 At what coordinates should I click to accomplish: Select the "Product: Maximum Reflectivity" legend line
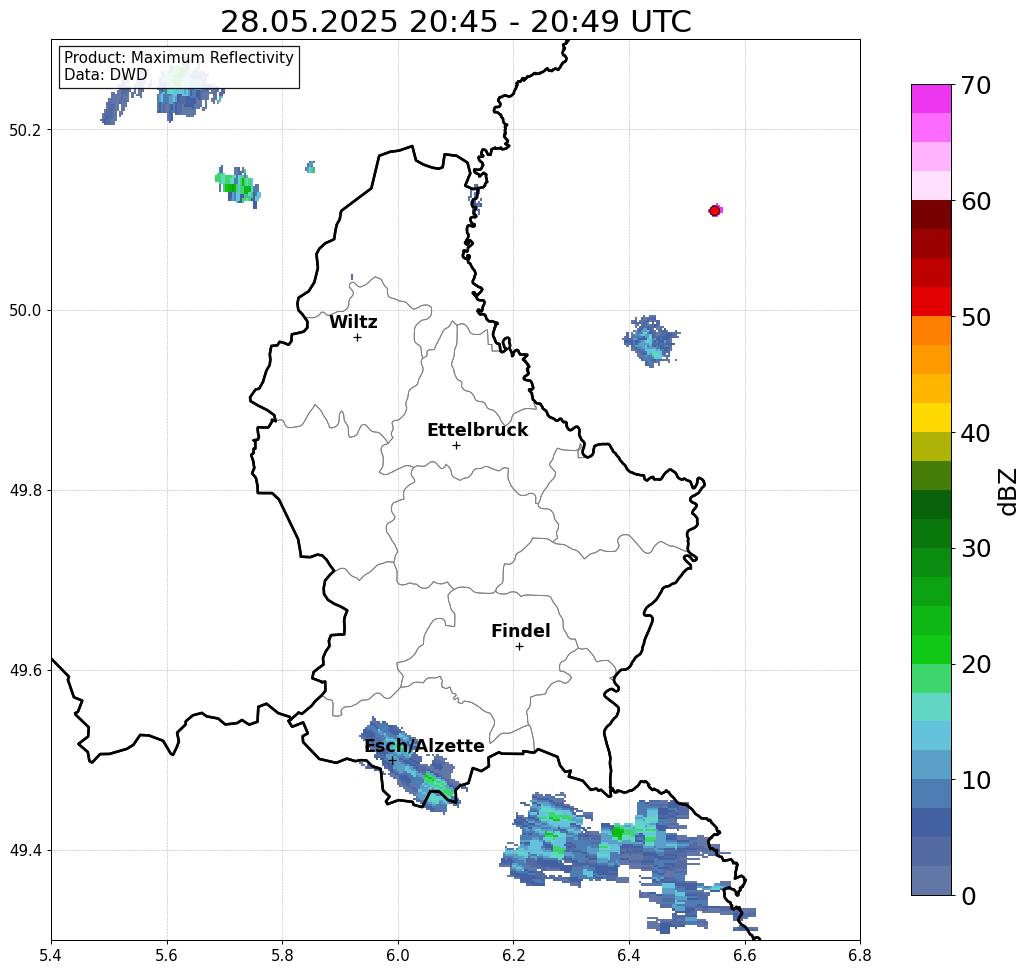tap(179, 58)
